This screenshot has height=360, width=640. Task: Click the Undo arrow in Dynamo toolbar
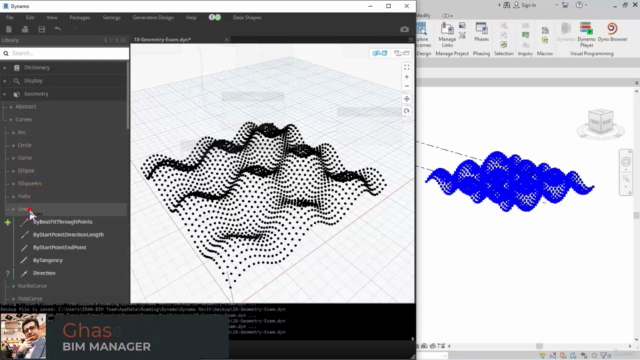58,29
